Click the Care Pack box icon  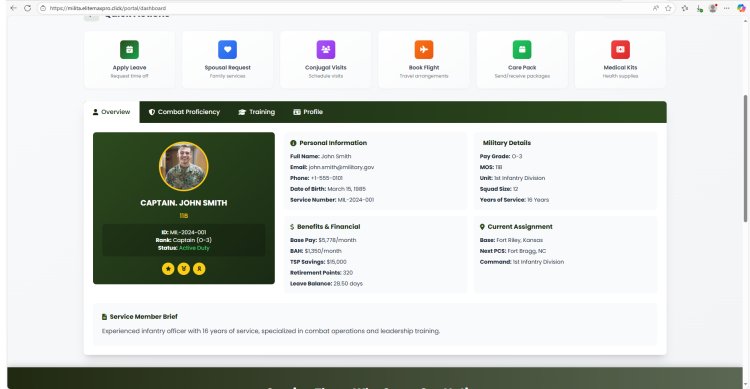tap(522, 49)
